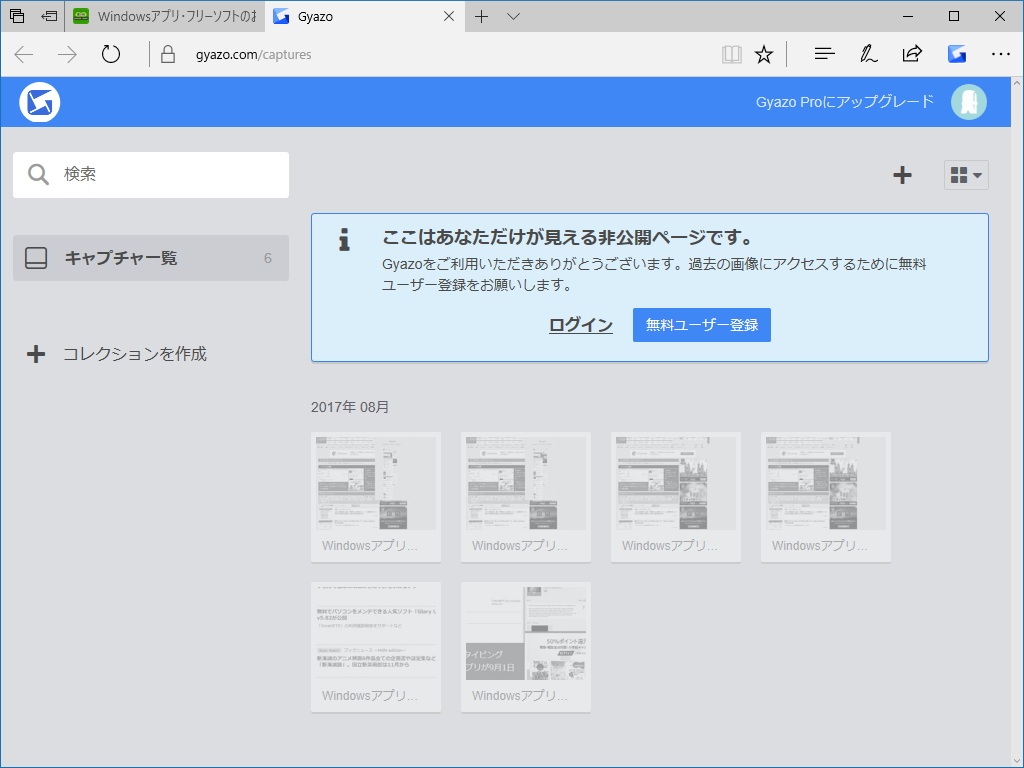The image size is (1024, 768).
Task: Click the magnifier icon in the search box
Action: click(38, 174)
